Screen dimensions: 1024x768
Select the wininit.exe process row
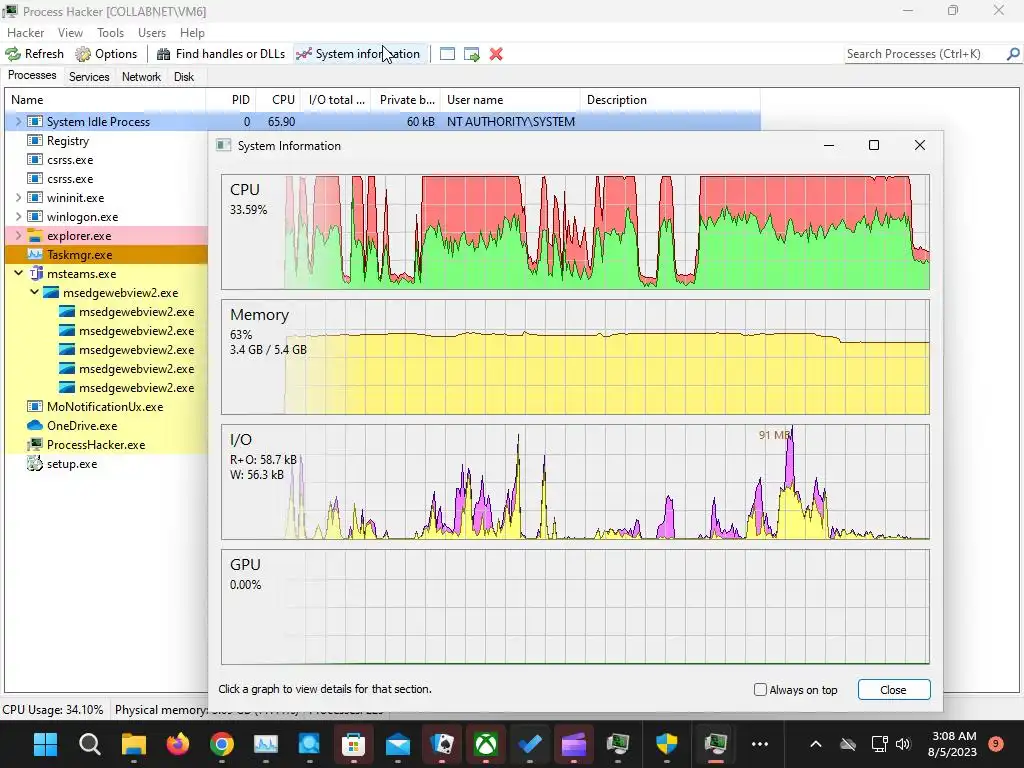pos(106,197)
